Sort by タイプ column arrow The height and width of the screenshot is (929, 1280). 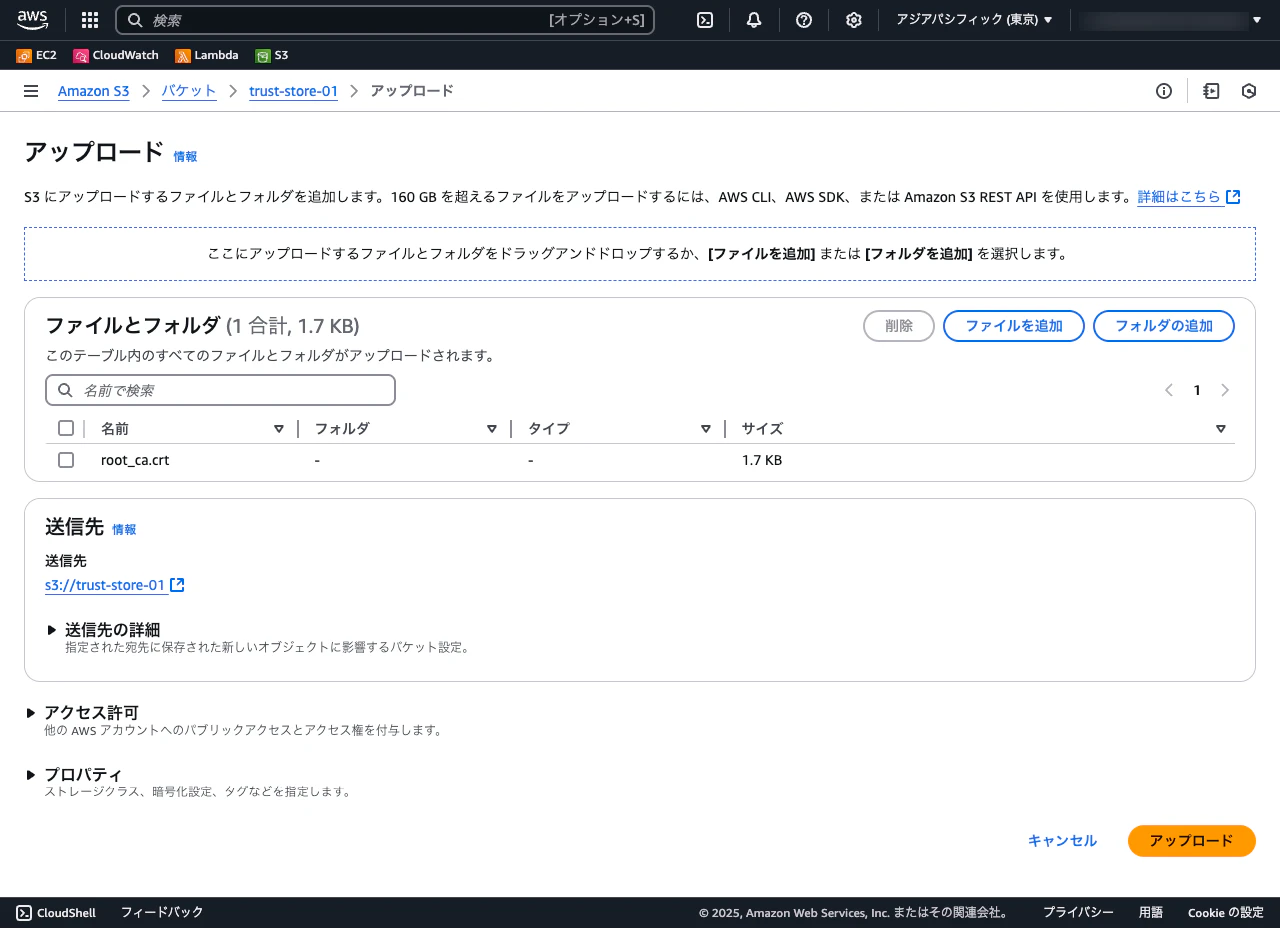click(706, 429)
